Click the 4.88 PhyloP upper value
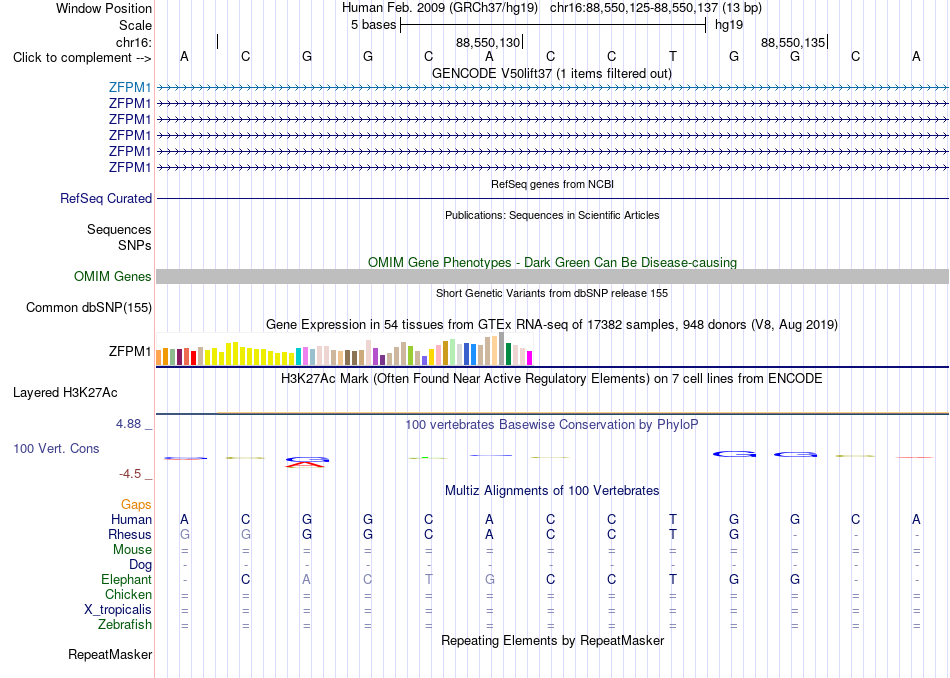The height and width of the screenshot is (678, 950). pos(128,424)
